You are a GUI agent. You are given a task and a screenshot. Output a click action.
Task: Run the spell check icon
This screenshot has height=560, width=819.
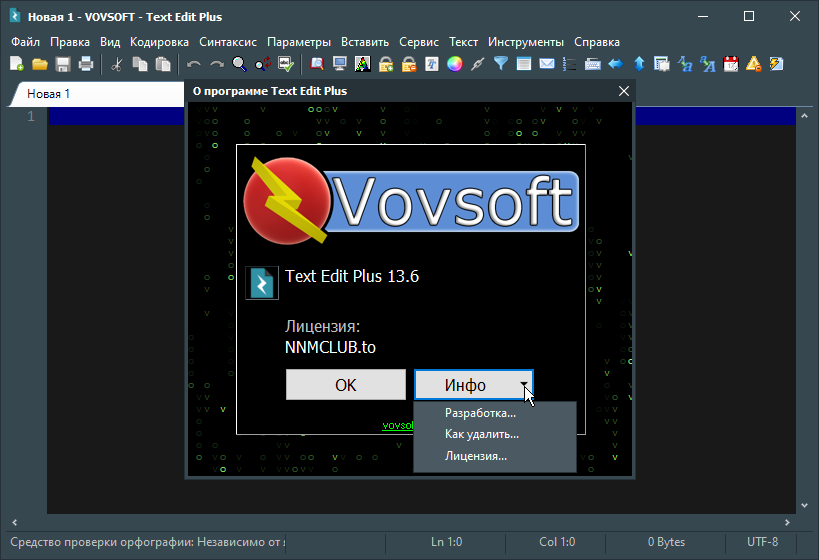[x=286, y=64]
